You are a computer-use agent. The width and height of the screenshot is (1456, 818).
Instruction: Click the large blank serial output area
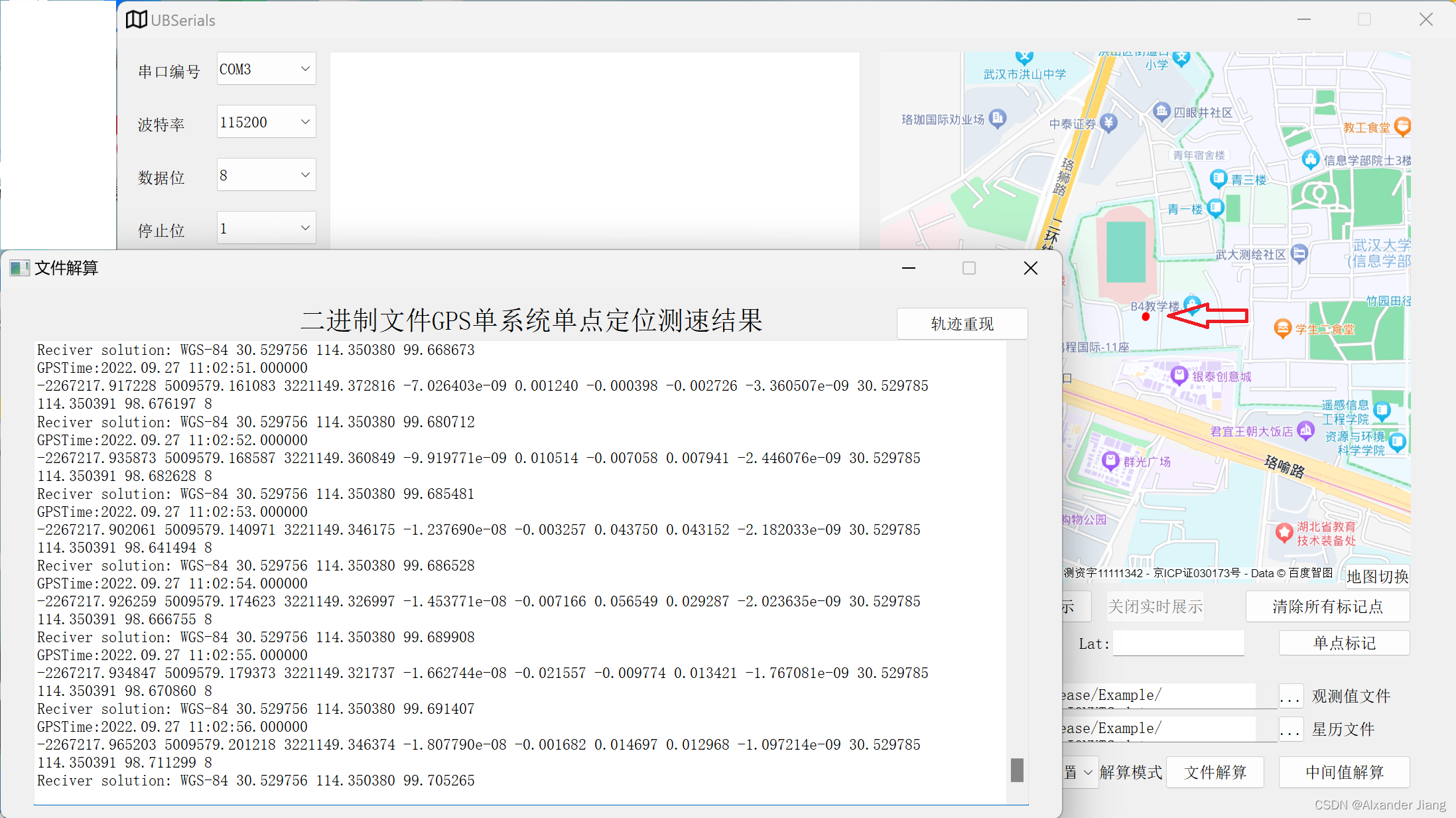click(595, 150)
